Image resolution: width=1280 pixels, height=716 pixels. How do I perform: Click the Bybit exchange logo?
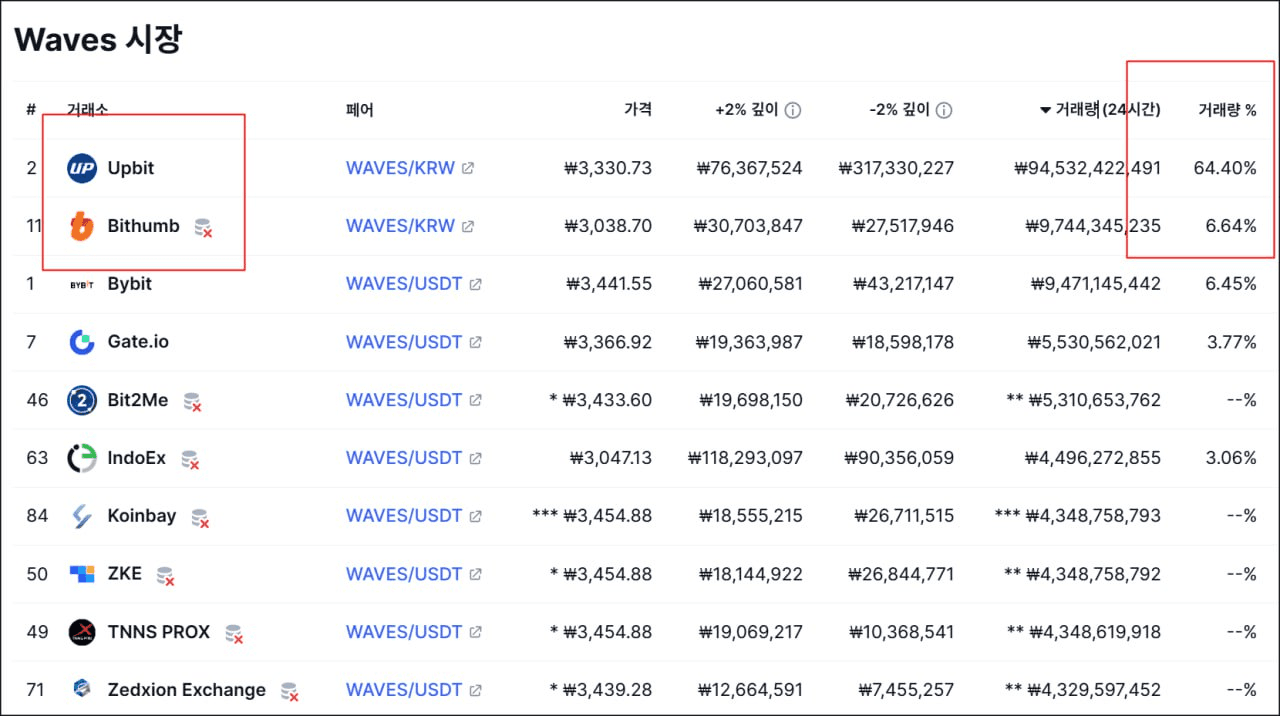(x=82, y=284)
